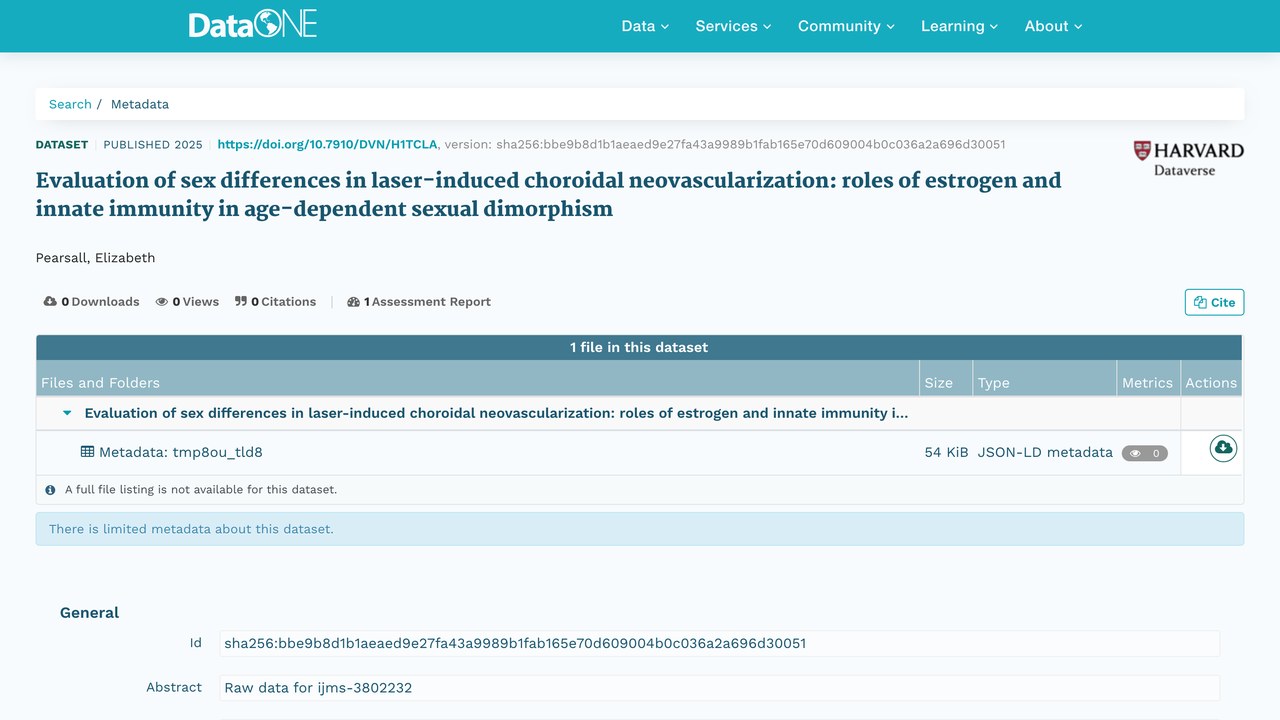Open the Data dropdown menu

[x=645, y=26]
